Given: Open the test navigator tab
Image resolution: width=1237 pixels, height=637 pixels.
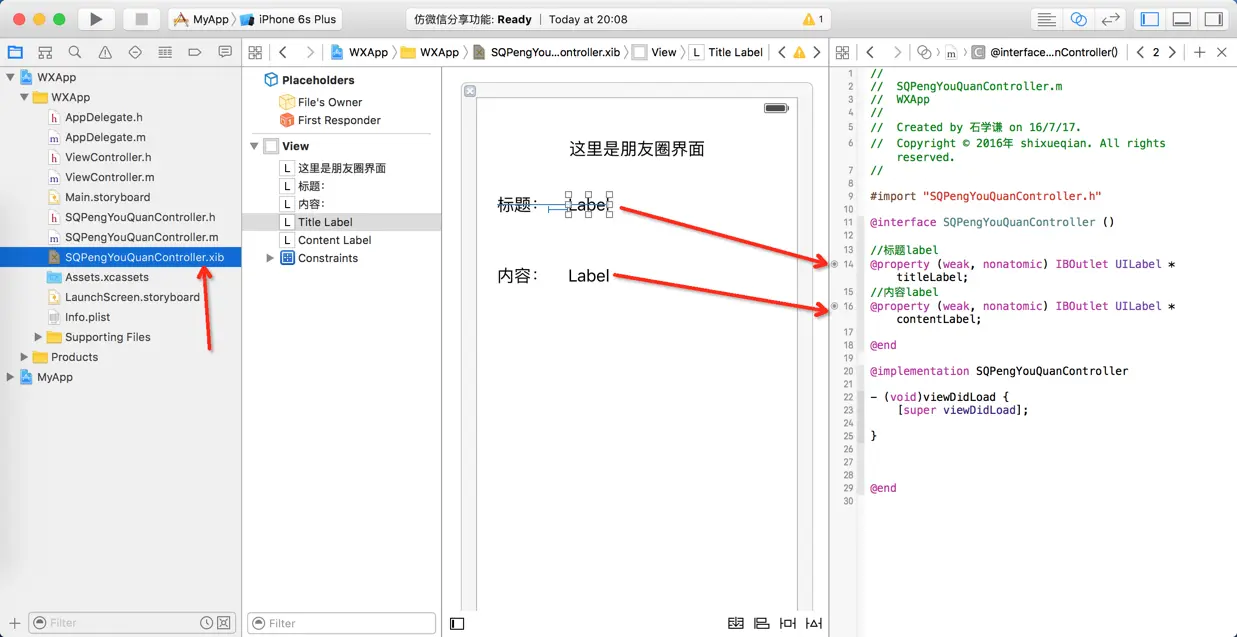Looking at the screenshot, I should click(135, 53).
